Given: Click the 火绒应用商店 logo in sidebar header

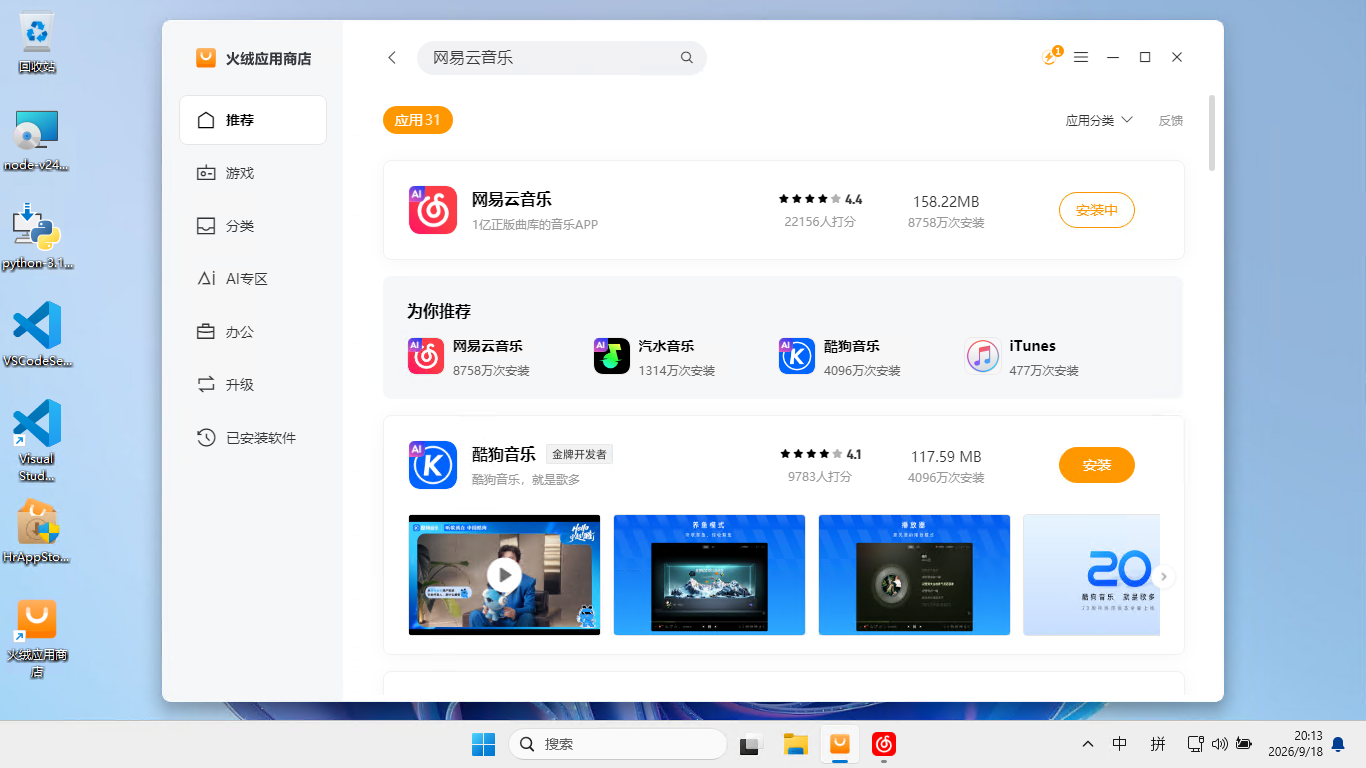Looking at the screenshot, I should pos(206,58).
